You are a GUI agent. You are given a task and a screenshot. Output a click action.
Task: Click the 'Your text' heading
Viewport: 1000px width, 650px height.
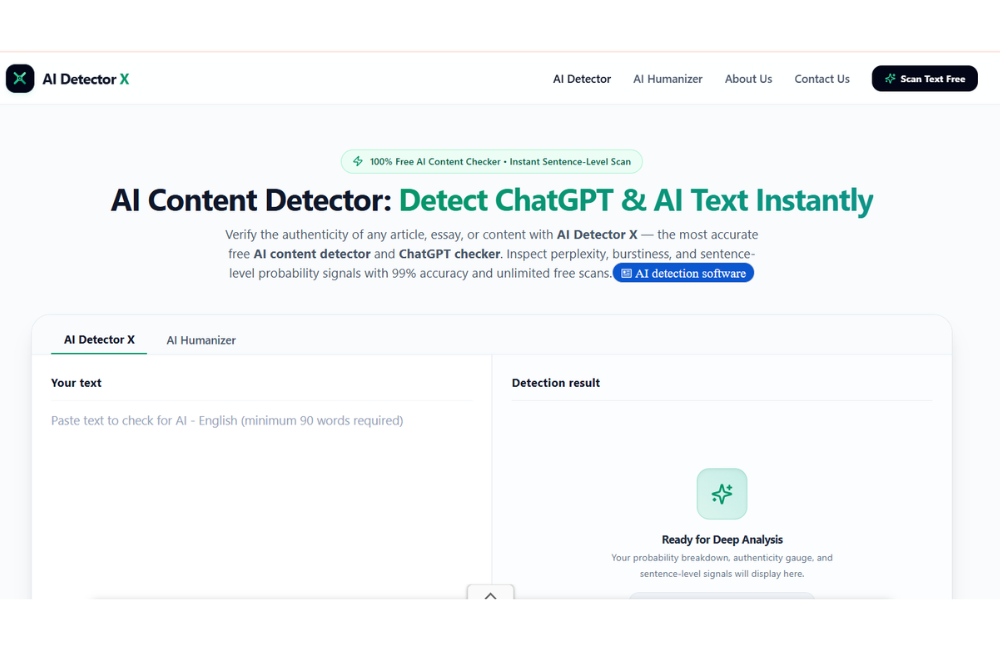pos(76,383)
